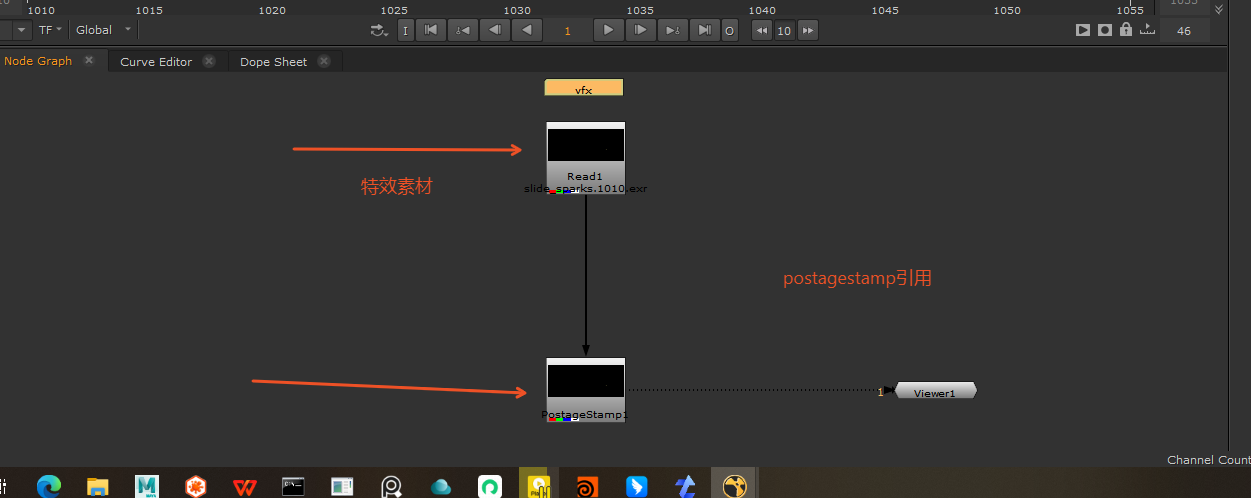Click the current frame number field
This screenshot has height=498, width=1251.
567,30
